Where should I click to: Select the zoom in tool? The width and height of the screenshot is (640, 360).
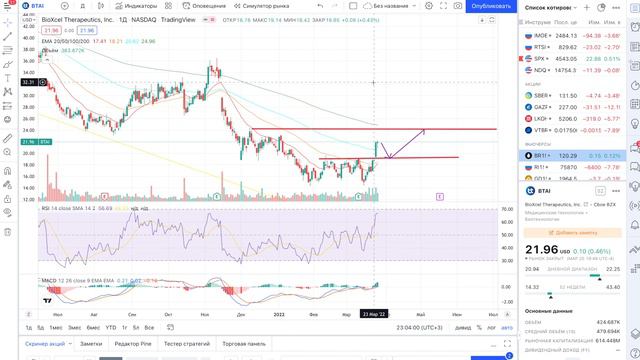coord(7,152)
